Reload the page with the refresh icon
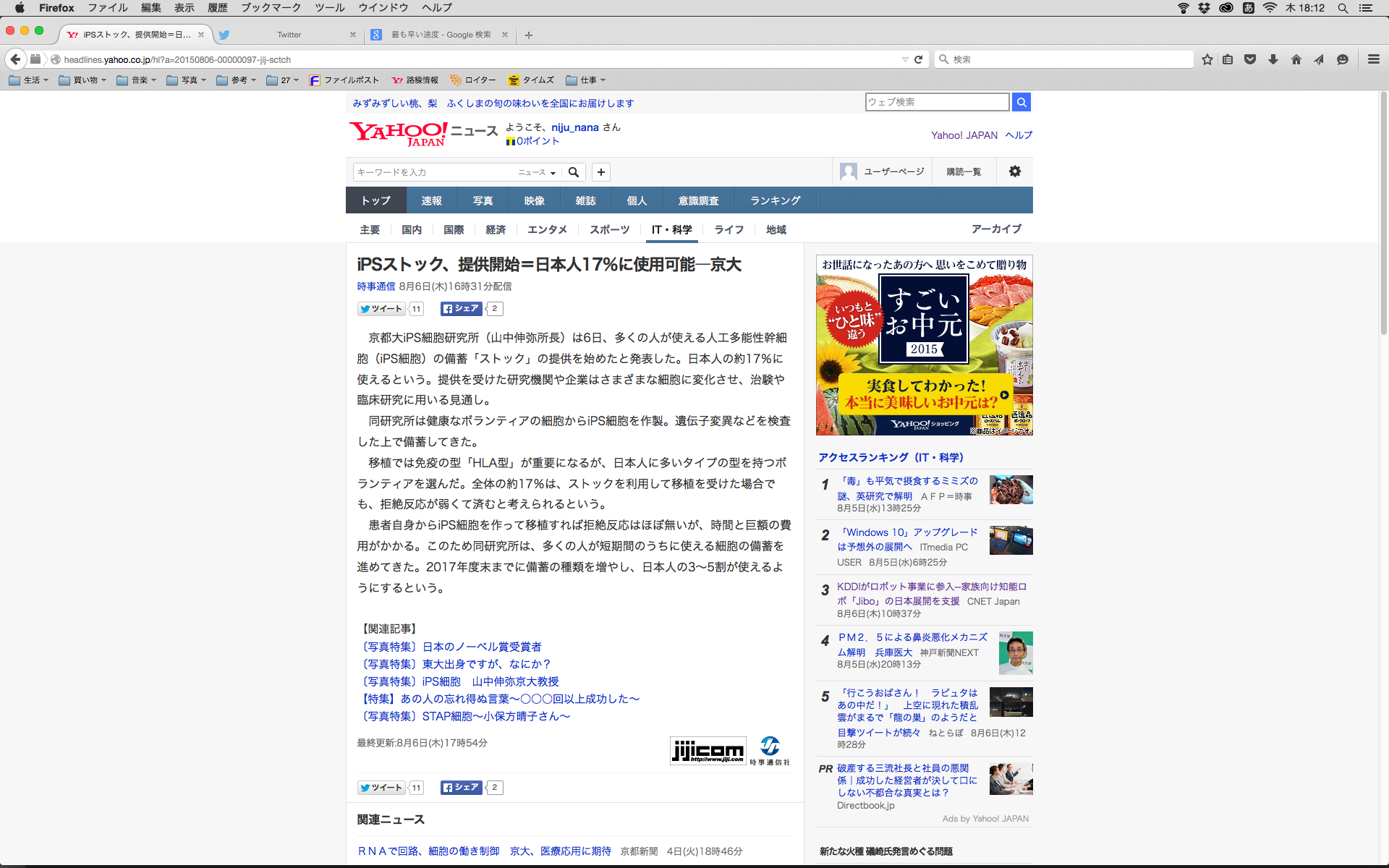 click(x=919, y=59)
